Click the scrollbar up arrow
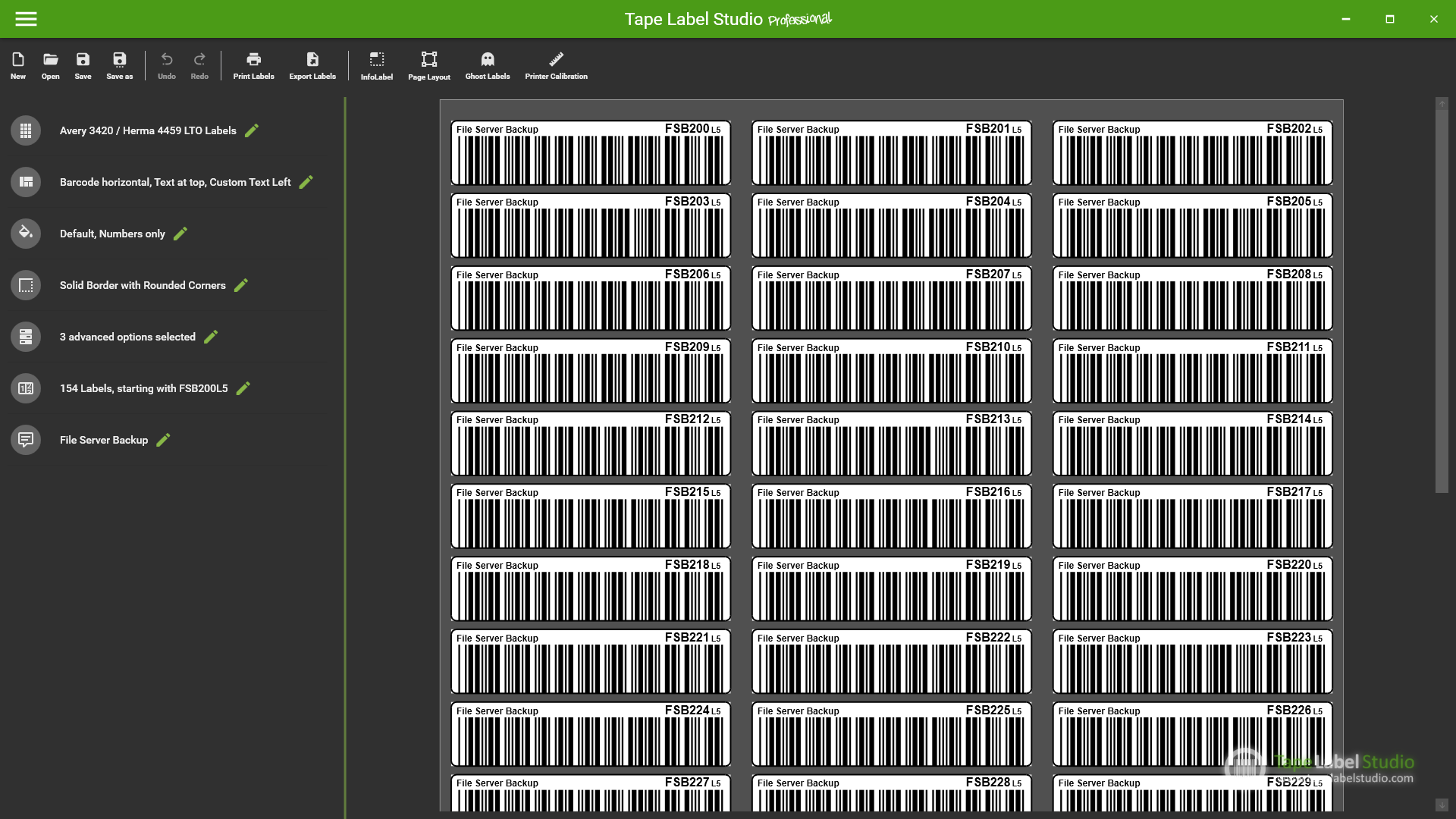Screen dimensions: 1456x819 [x=1442, y=103]
